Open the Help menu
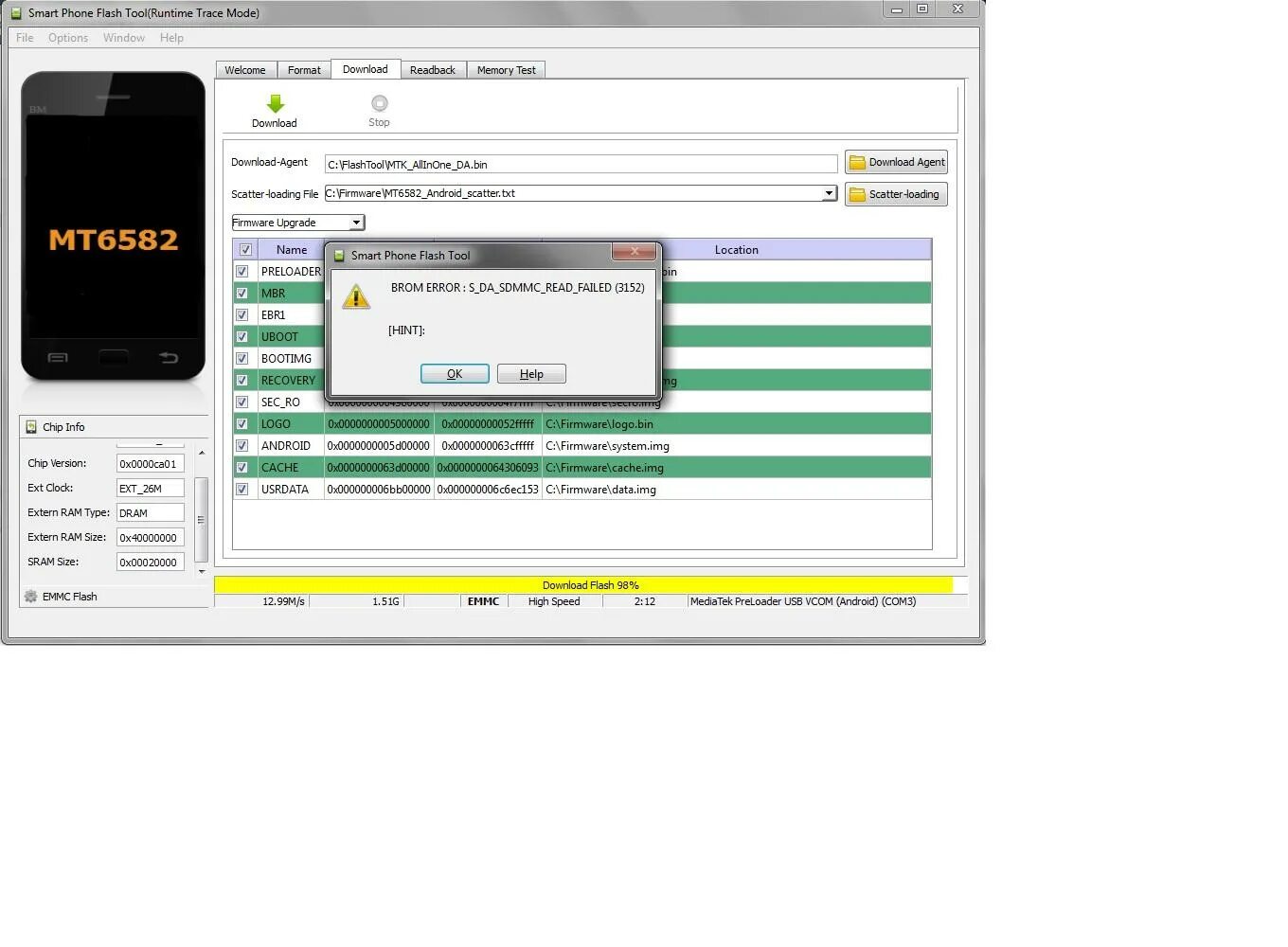This screenshot has width=1288, height=947. [171, 38]
